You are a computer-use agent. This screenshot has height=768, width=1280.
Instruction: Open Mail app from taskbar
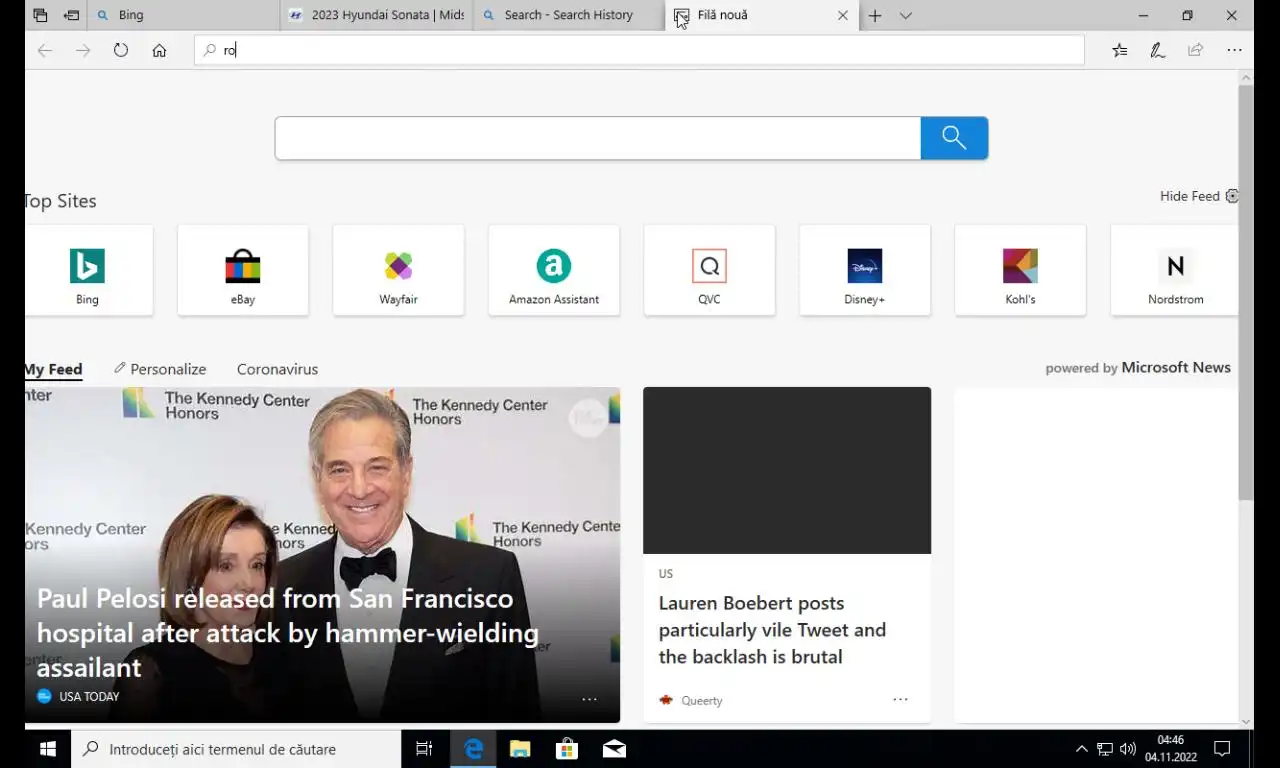click(x=614, y=749)
